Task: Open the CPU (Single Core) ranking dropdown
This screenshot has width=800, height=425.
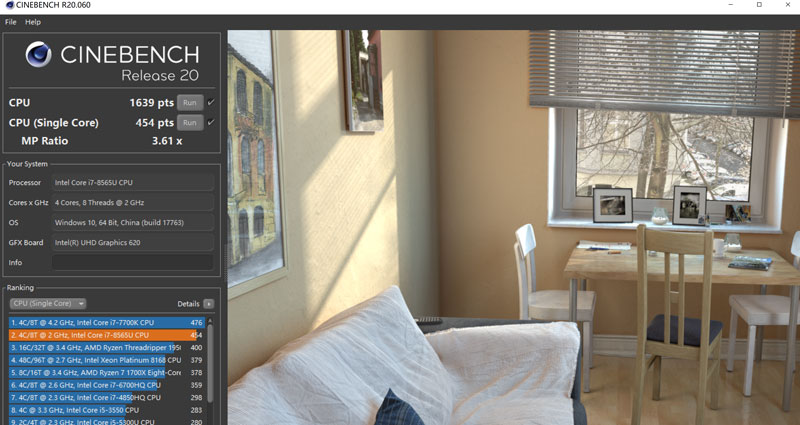Action: [x=47, y=304]
